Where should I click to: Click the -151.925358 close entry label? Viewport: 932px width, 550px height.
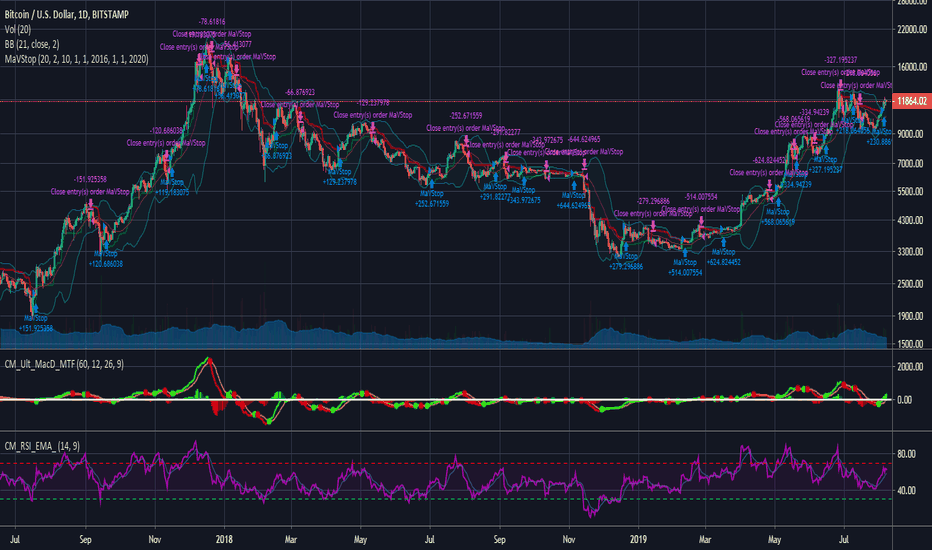[x=90, y=179]
